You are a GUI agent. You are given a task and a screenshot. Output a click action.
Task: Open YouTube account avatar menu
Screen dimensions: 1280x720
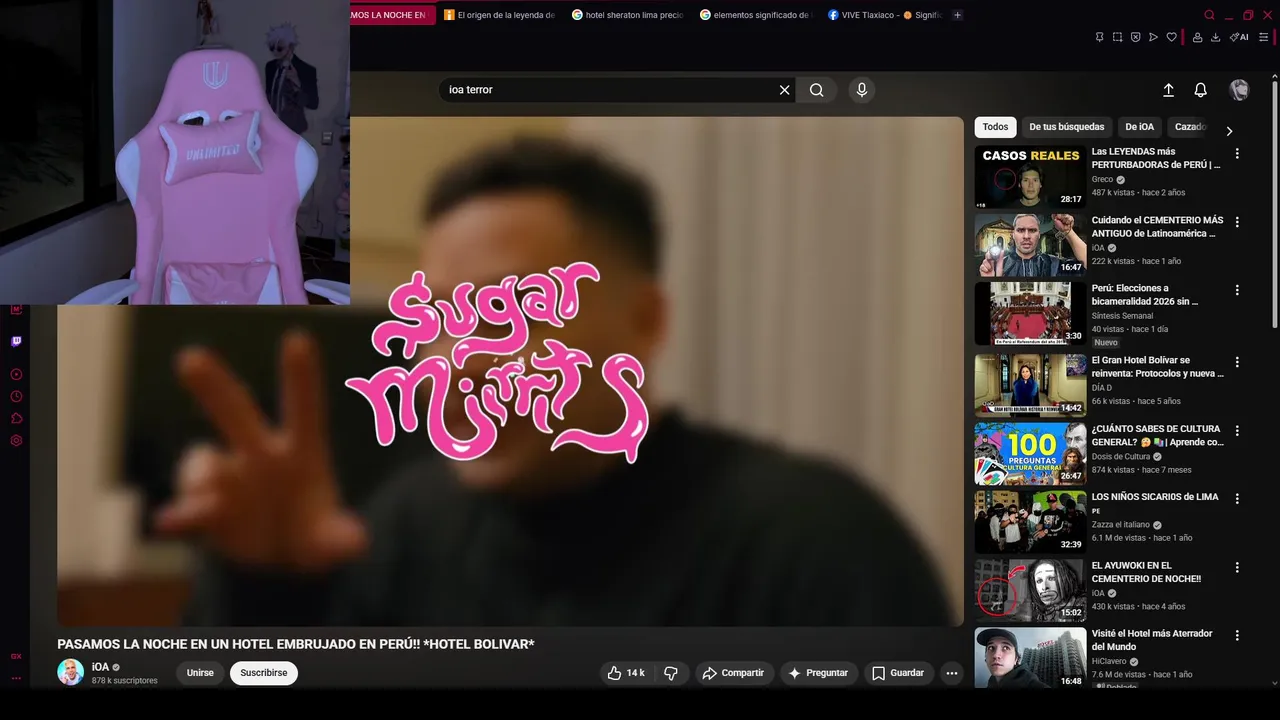[x=1239, y=90]
